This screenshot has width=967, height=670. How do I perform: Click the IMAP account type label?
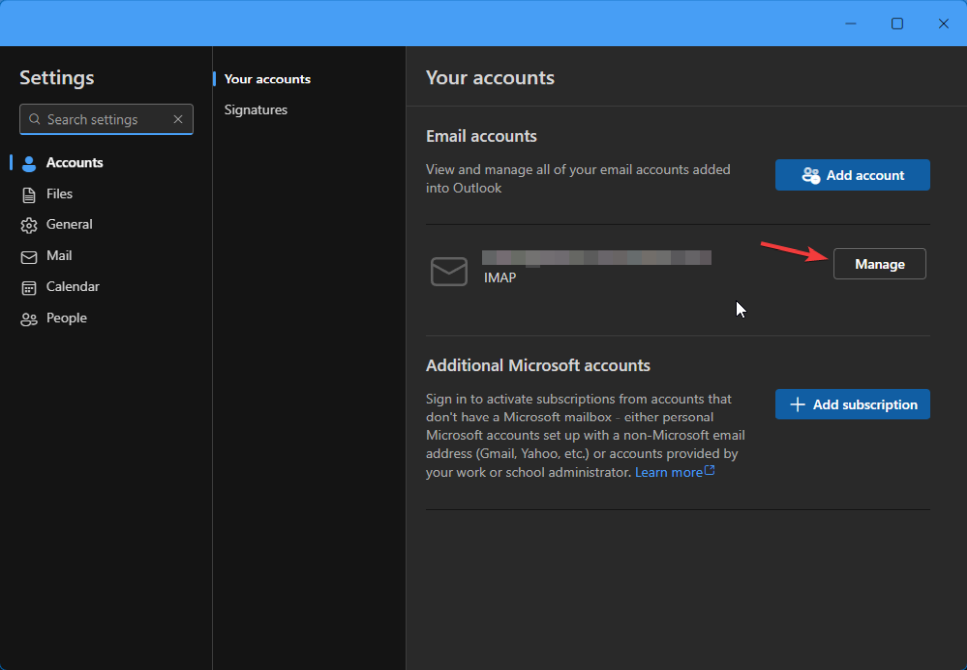(x=500, y=278)
